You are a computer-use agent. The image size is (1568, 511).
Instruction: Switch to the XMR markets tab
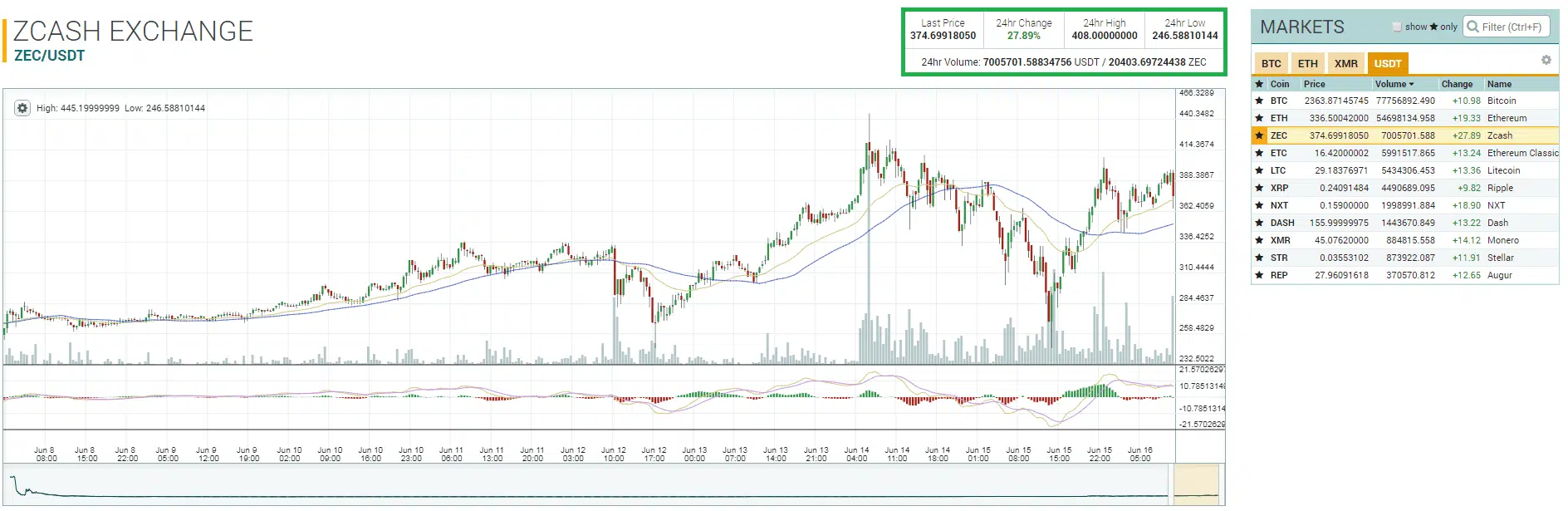coord(1346,63)
